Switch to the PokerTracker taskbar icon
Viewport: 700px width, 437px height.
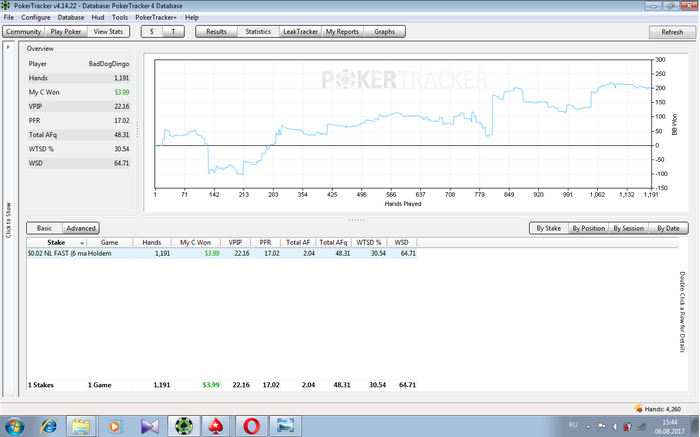pos(184,427)
